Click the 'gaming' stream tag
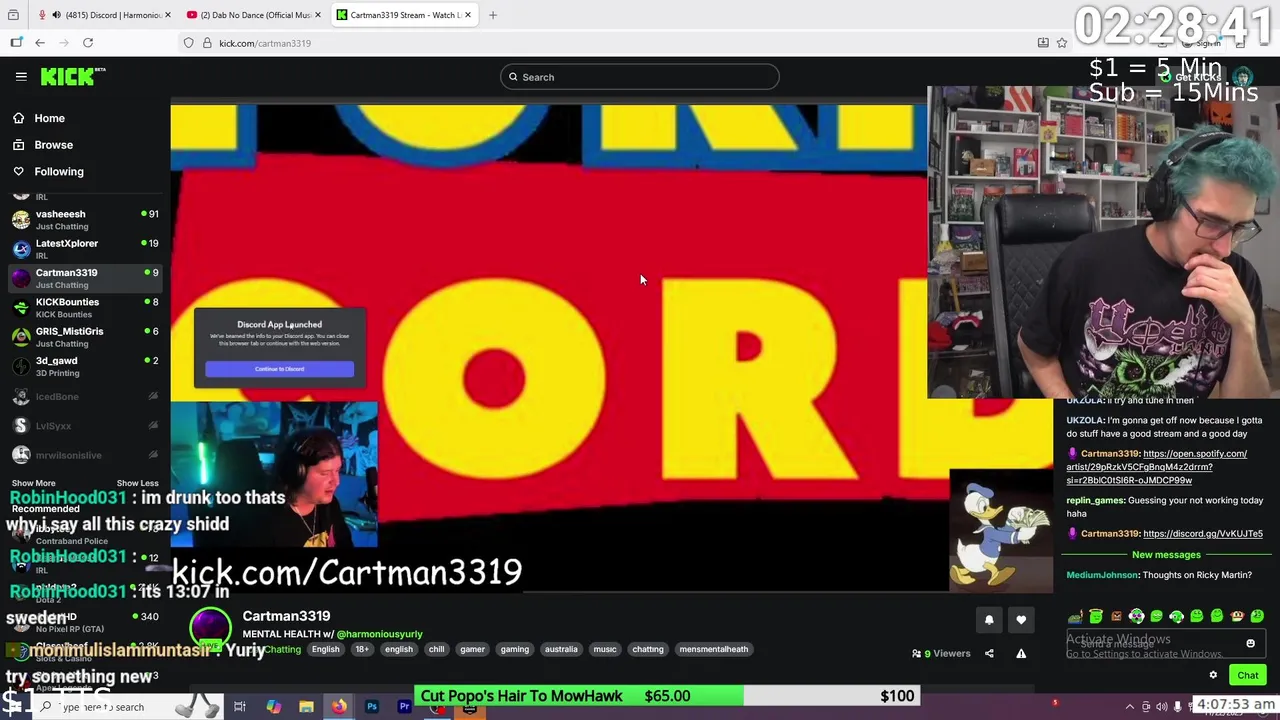This screenshot has height=720, width=1280. 515,649
